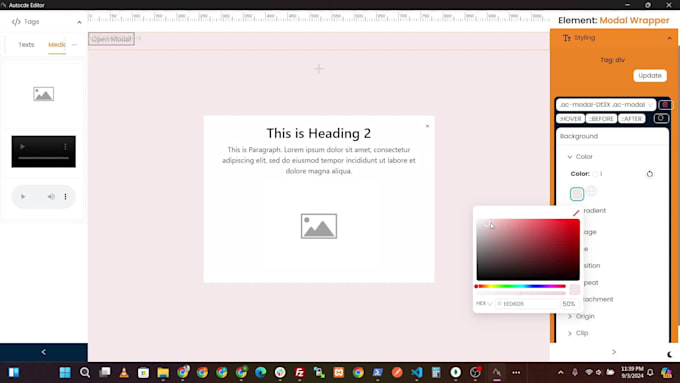The width and height of the screenshot is (680, 383).
Task: Play the audio element in sidebar
Action: tap(23, 196)
